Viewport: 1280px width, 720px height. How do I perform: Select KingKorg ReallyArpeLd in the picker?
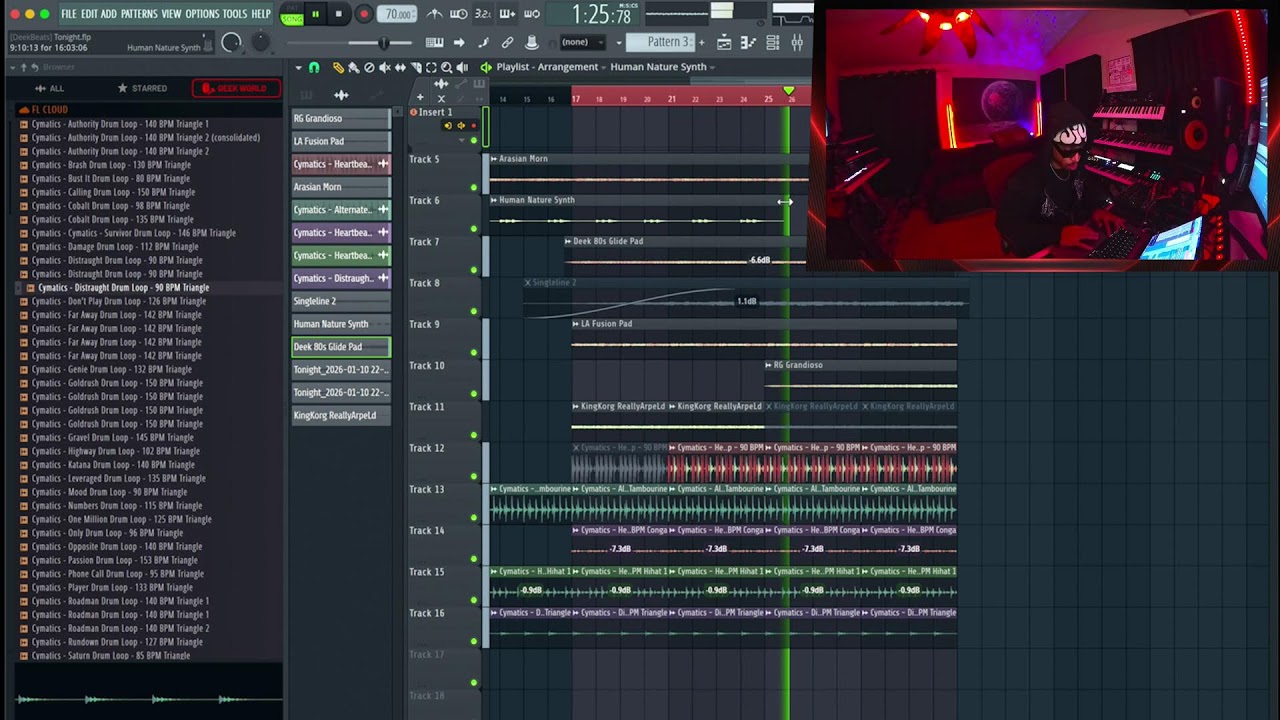click(x=341, y=415)
